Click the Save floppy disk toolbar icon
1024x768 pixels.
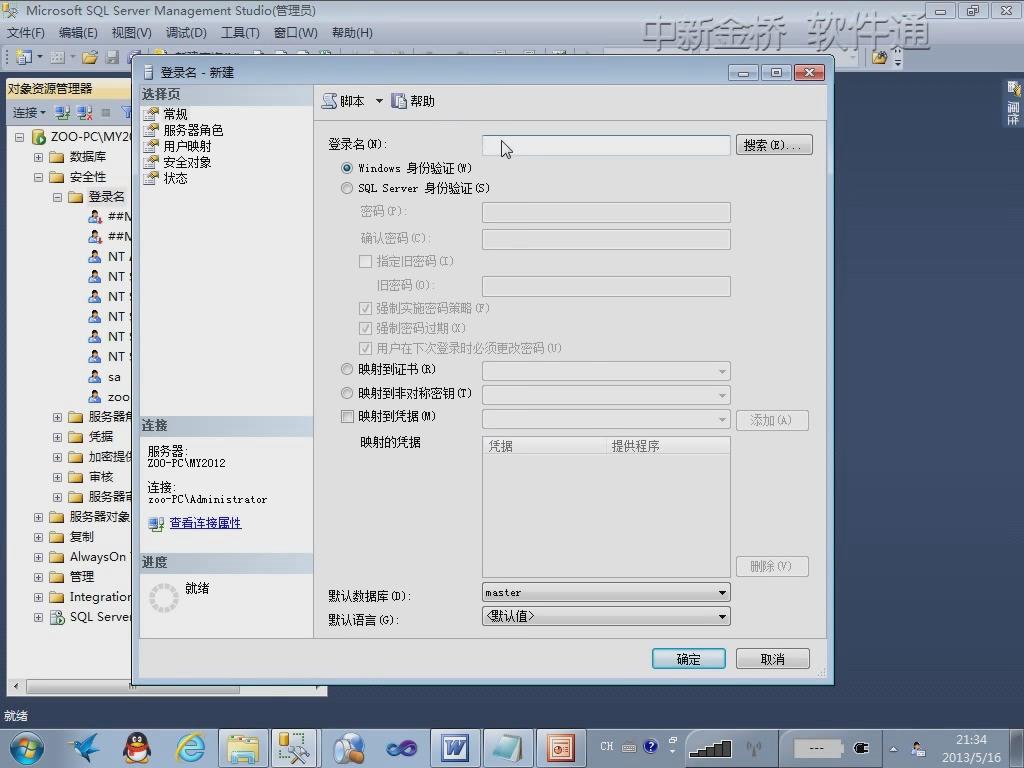tap(112, 57)
